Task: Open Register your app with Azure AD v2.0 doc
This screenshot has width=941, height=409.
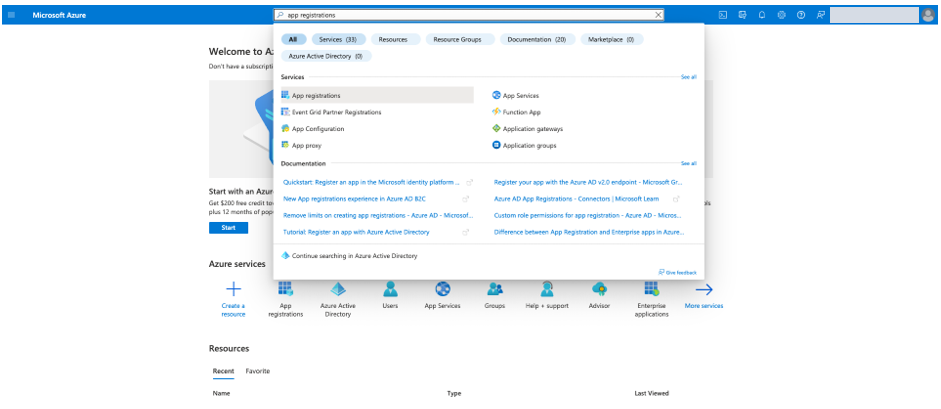Action: pos(588,182)
